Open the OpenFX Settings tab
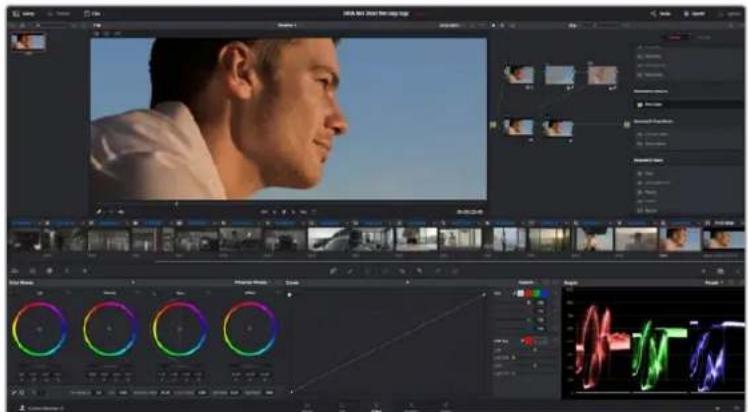The image size is (748, 412). (x=704, y=37)
